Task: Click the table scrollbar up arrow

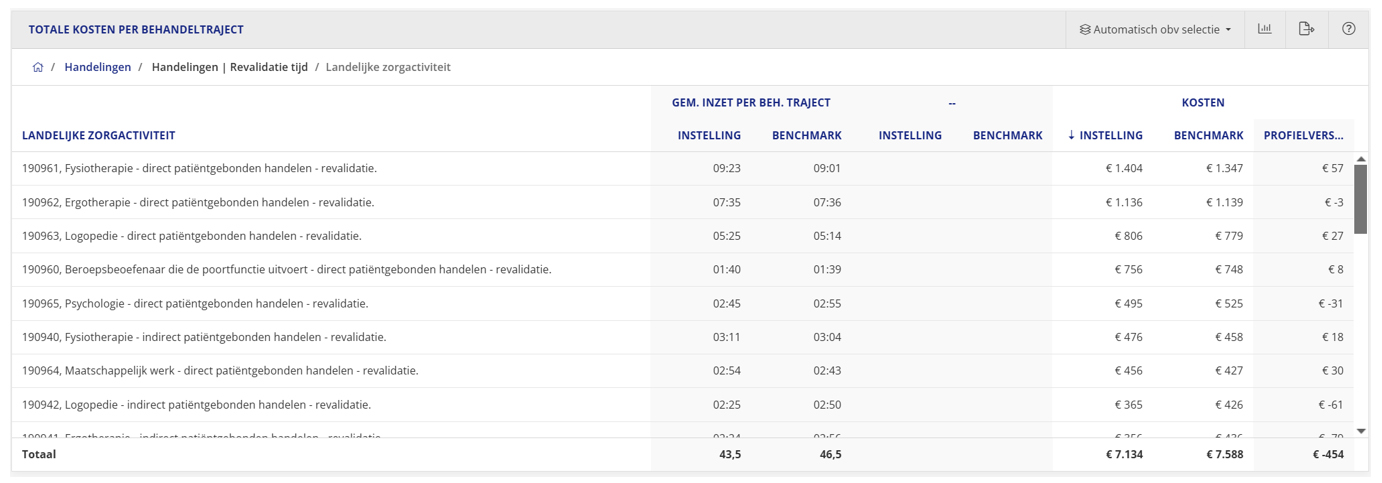Action: click(1361, 159)
